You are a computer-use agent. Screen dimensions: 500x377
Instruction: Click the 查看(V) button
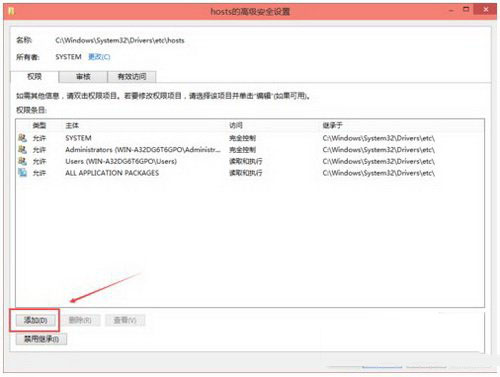125,320
